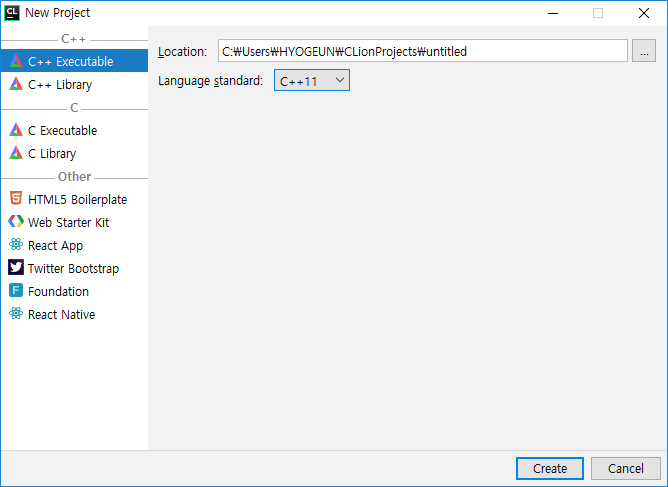The image size is (668, 487).
Task: Select React App template
Action: (x=75, y=245)
